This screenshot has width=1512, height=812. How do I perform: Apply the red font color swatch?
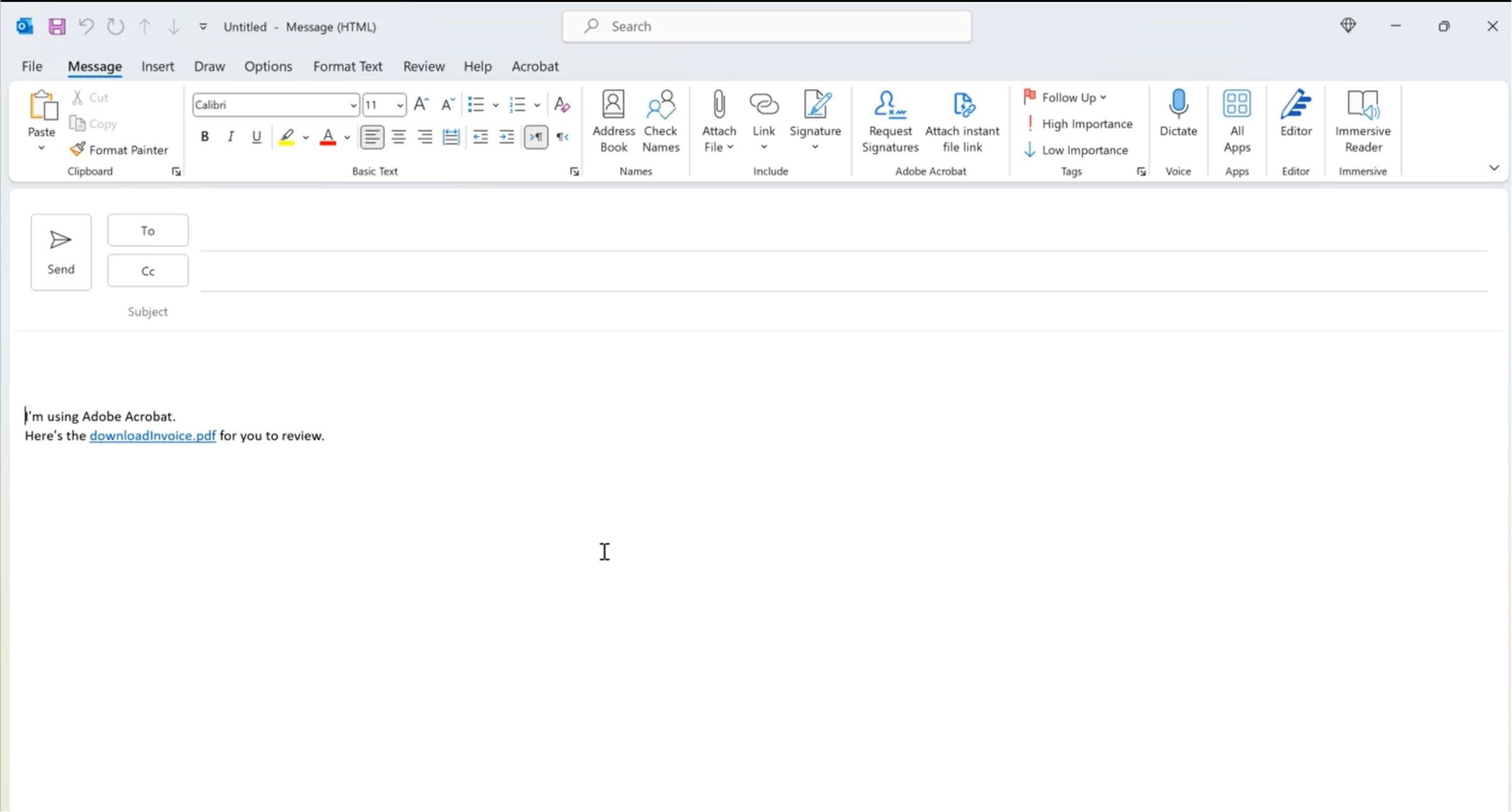[x=327, y=136]
